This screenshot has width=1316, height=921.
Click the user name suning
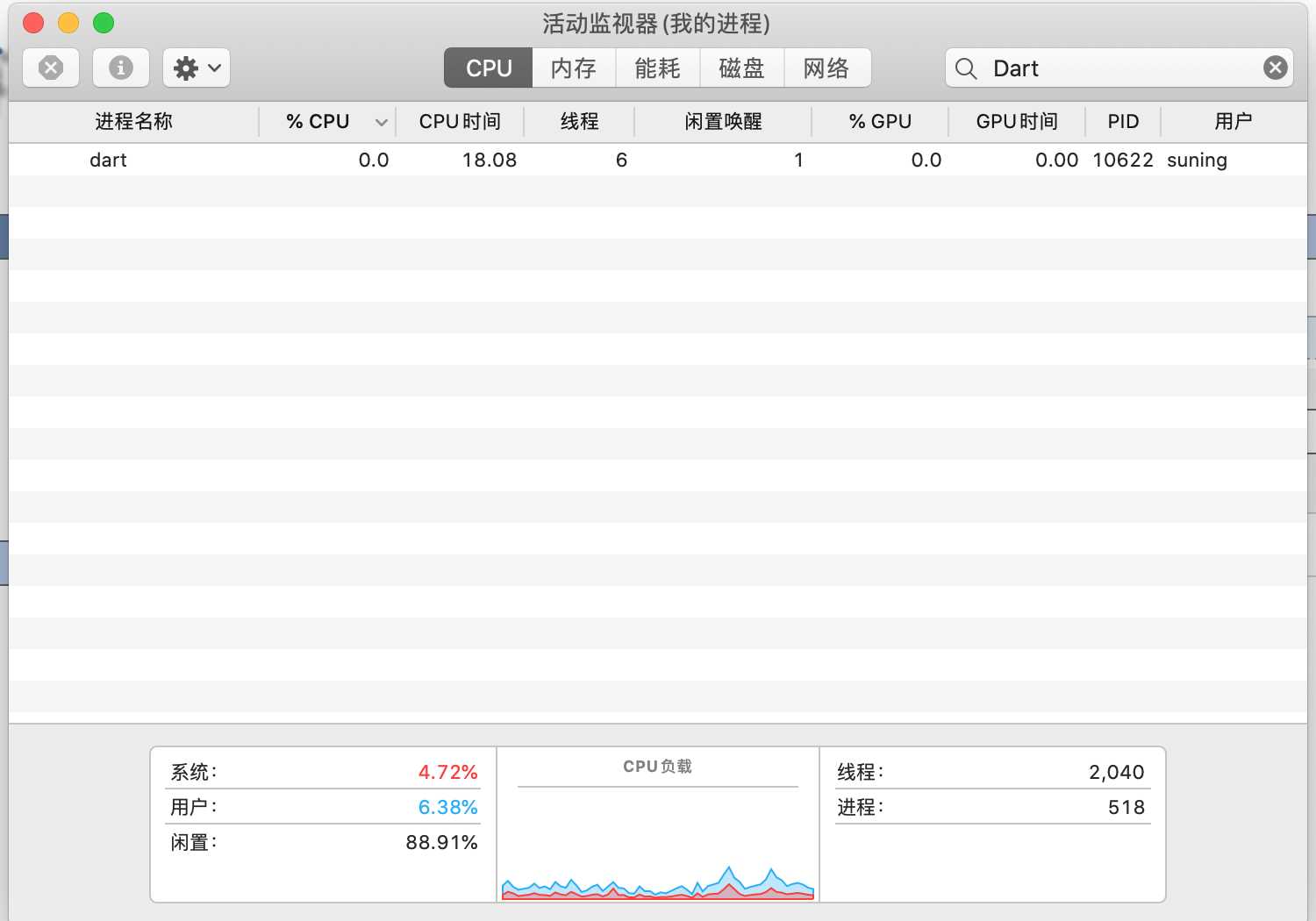(x=1197, y=161)
